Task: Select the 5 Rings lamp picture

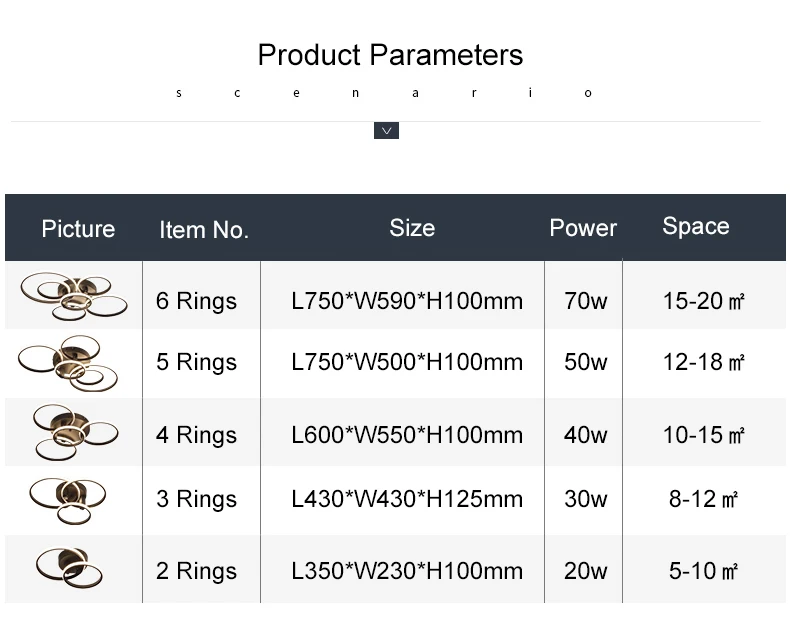Action: click(67, 364)
